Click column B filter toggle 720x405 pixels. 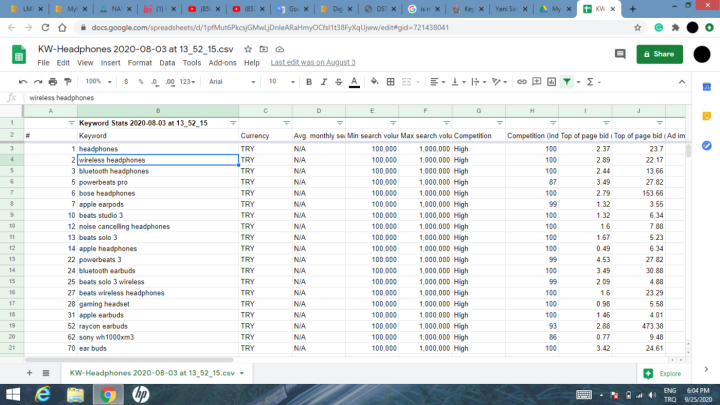(x=233, y=123)
